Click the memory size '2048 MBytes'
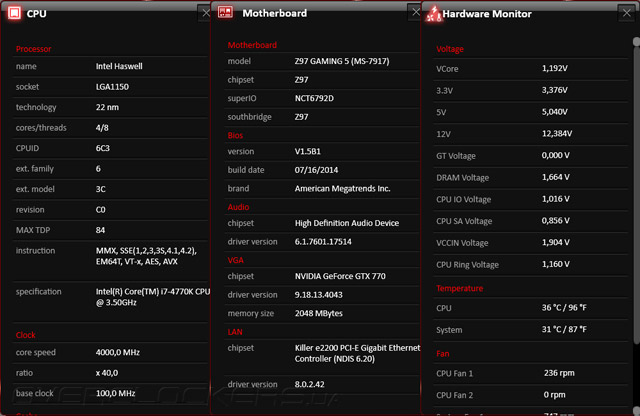Screen dimensions: 640x416 (318, 313)
